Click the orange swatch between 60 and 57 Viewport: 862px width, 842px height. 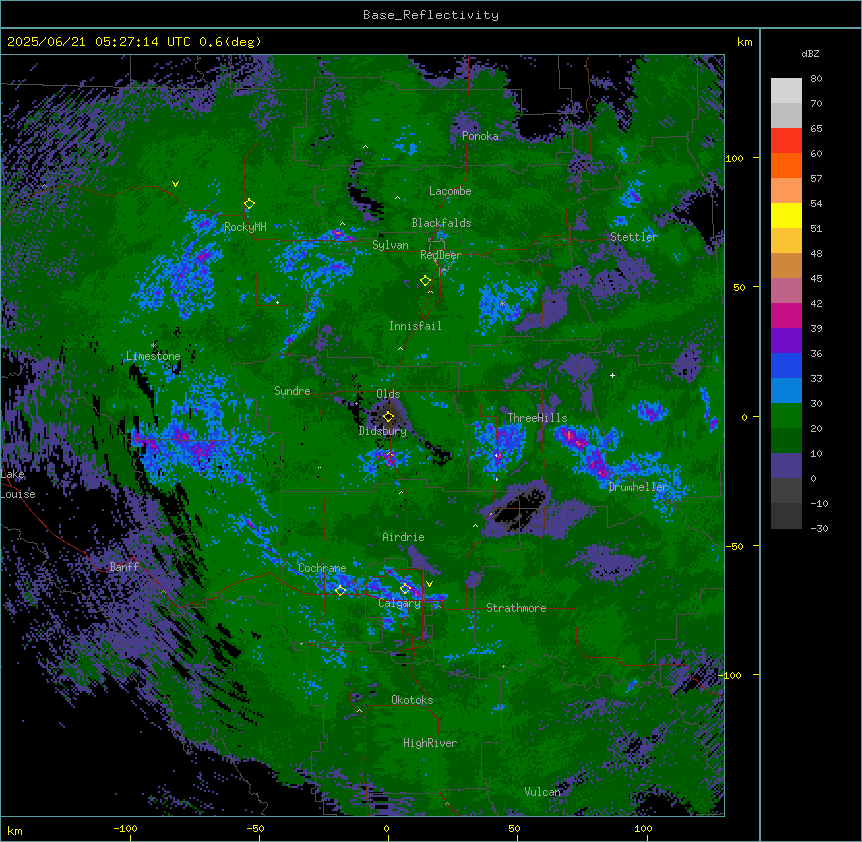[x=786, y=165]
